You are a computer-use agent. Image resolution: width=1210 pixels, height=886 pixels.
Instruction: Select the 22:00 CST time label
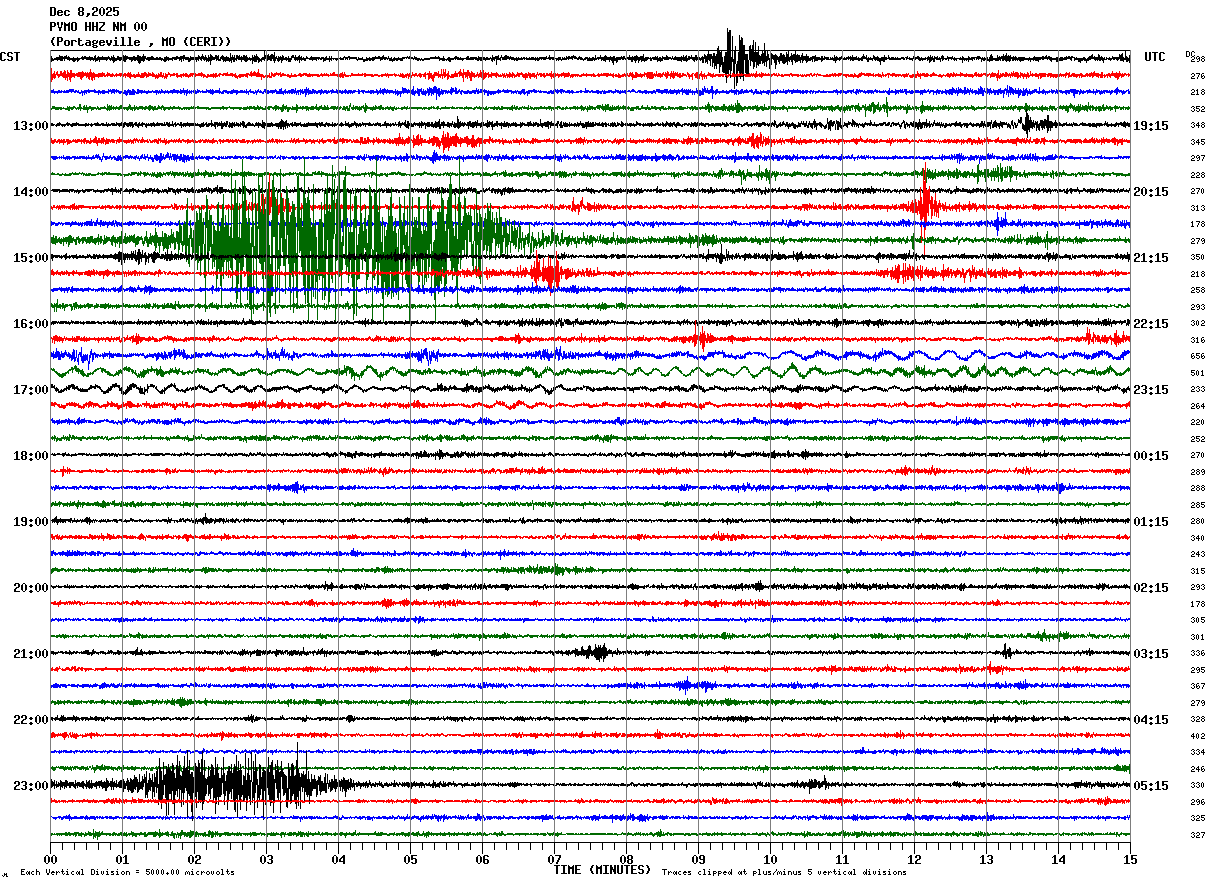(30, 720)
